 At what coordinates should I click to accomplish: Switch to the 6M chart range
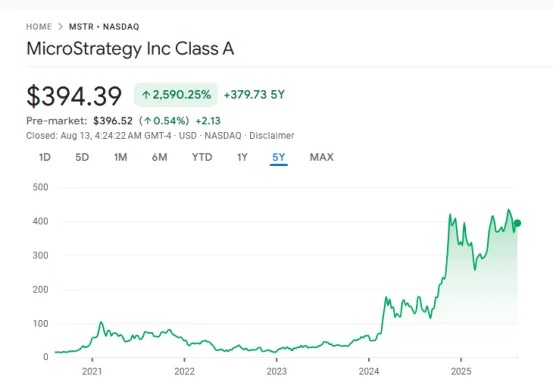pos(160,157)
